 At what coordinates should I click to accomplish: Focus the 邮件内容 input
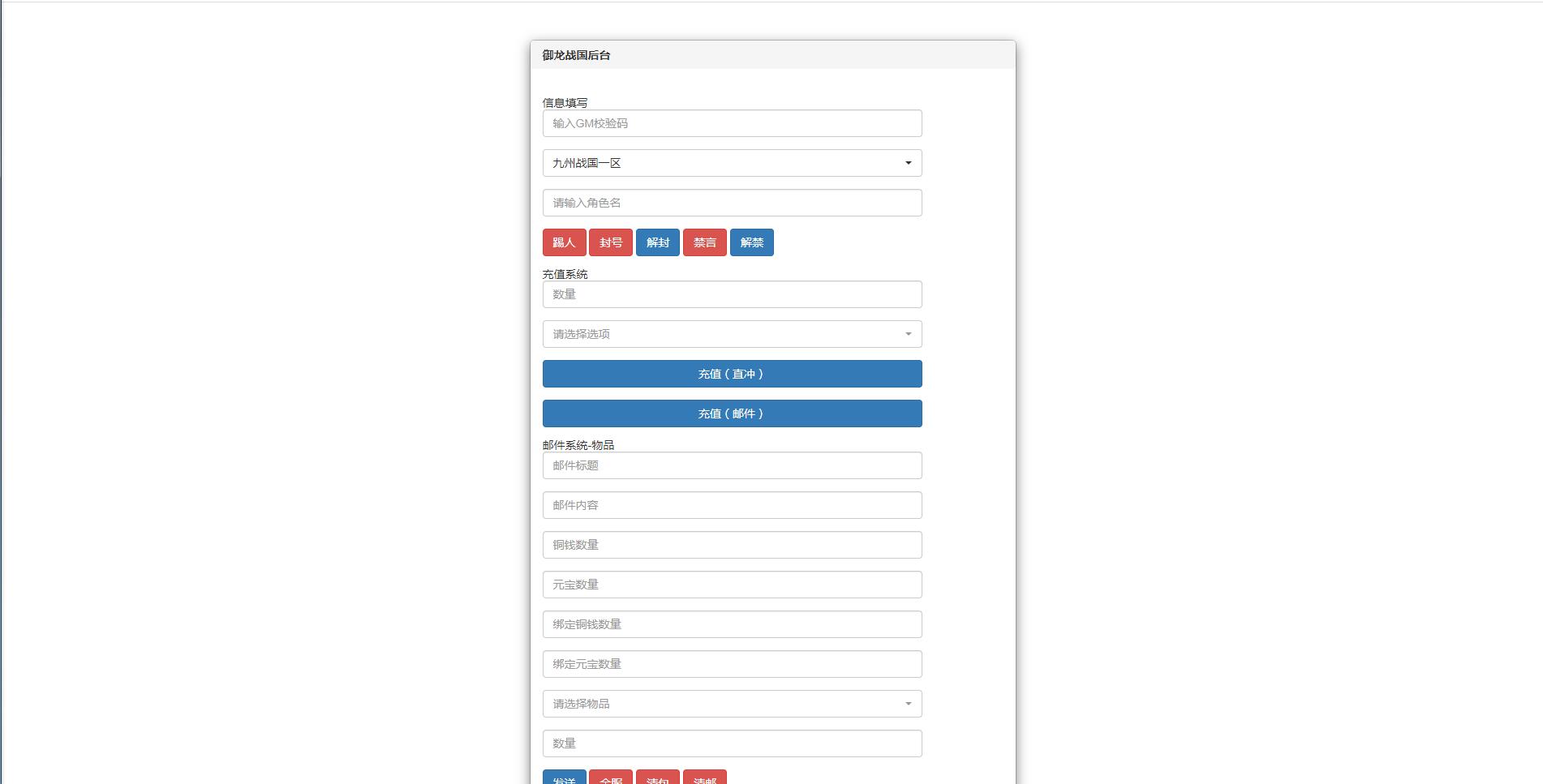(732, 505)
